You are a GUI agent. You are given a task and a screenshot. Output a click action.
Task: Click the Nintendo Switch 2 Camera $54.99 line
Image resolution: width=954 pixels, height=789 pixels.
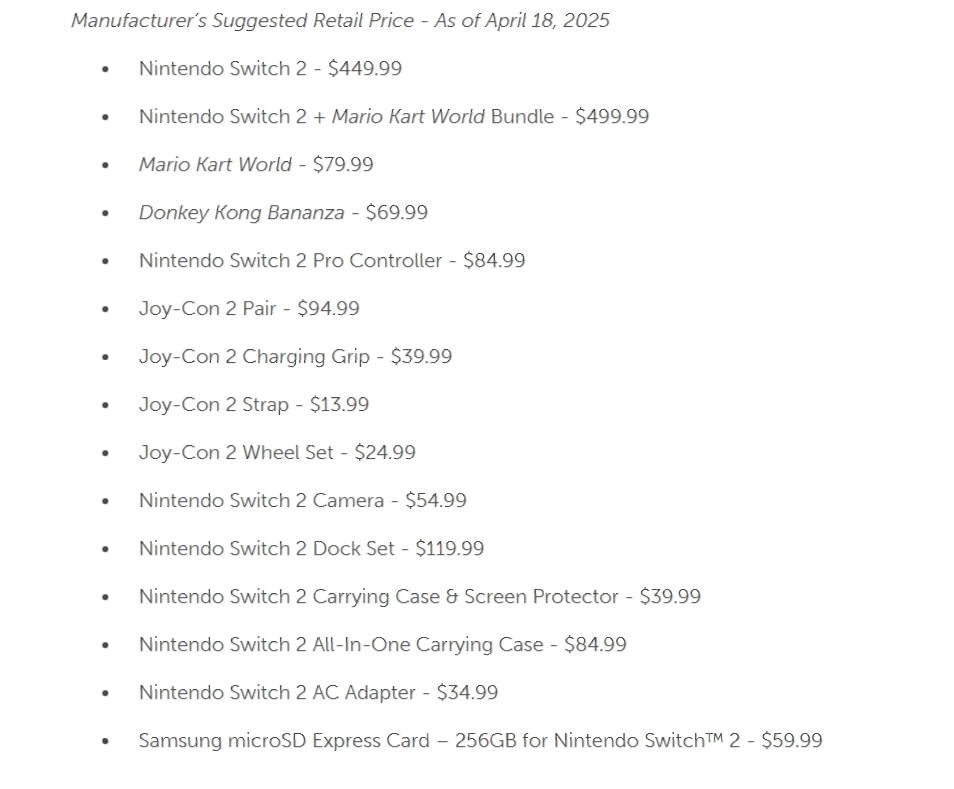(302, 501)
